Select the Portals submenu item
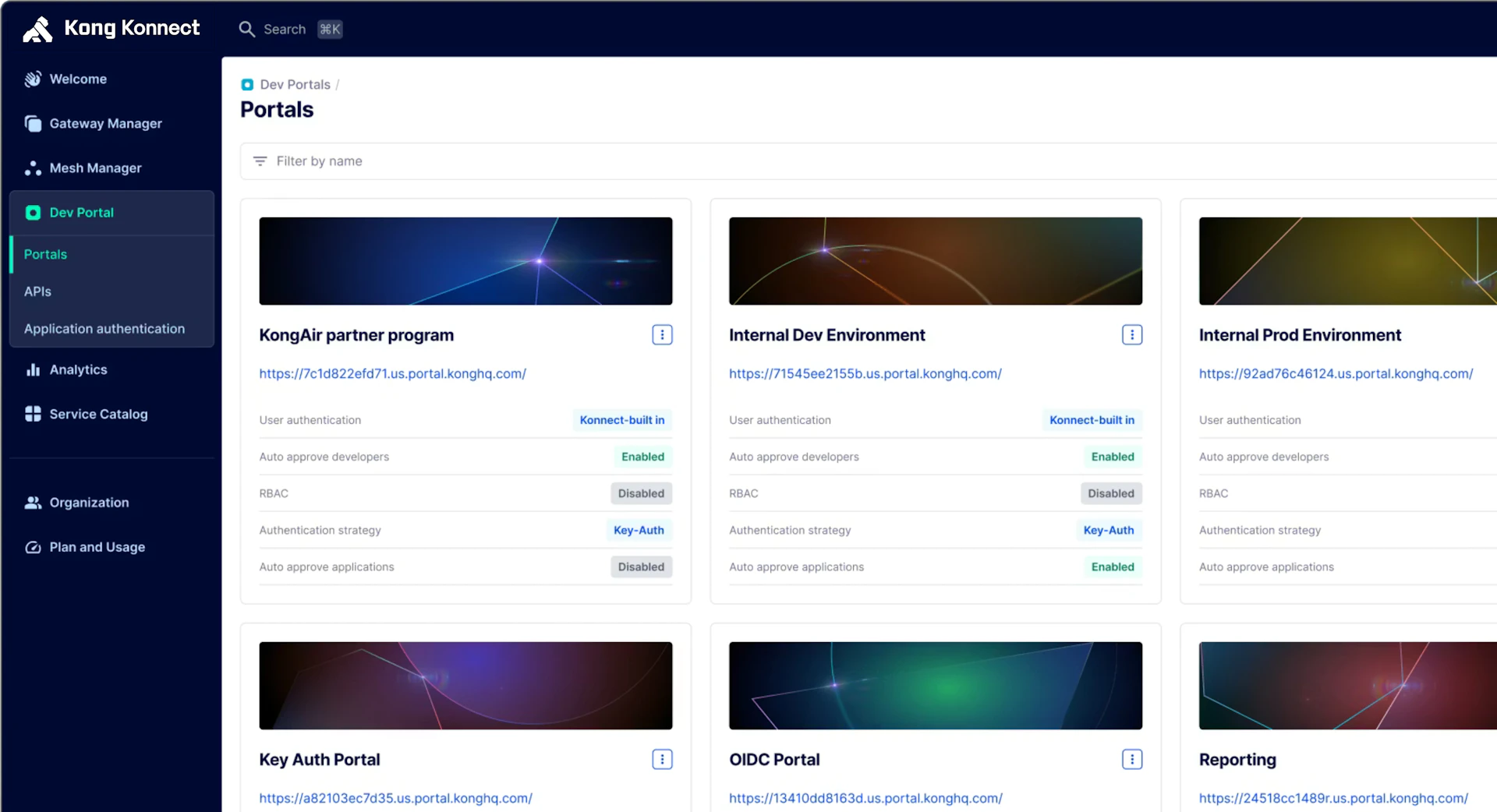The height and width of the screenshot is (812, 1497). point(111,254)
